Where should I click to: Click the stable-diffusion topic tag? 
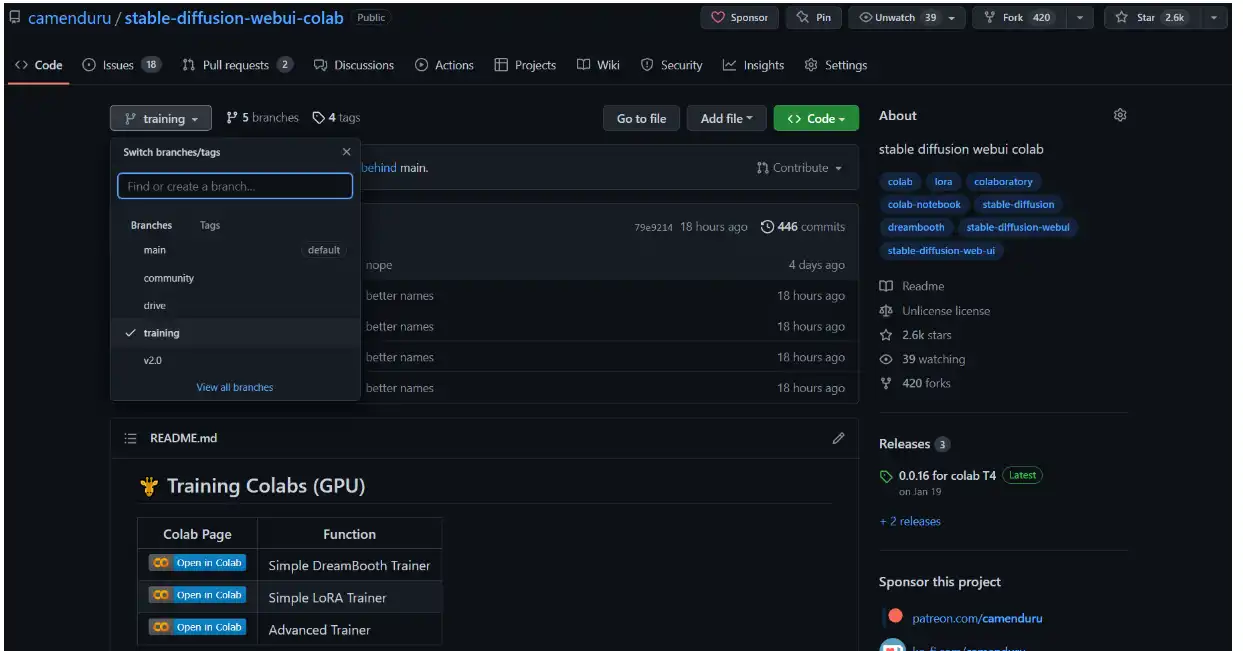[1018, 205]
